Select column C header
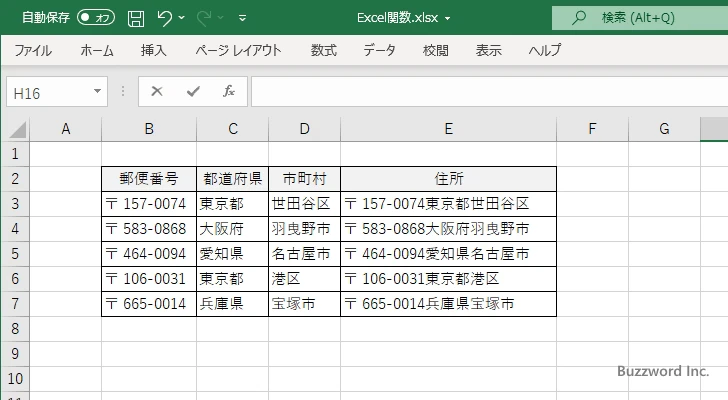 click(233, 129)
